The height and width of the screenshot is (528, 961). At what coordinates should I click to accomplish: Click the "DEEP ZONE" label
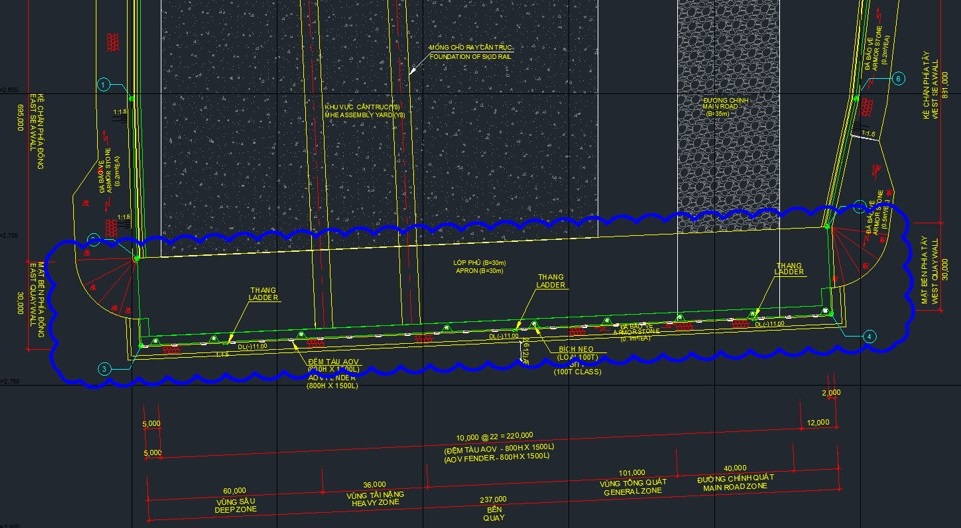[234, 509]
